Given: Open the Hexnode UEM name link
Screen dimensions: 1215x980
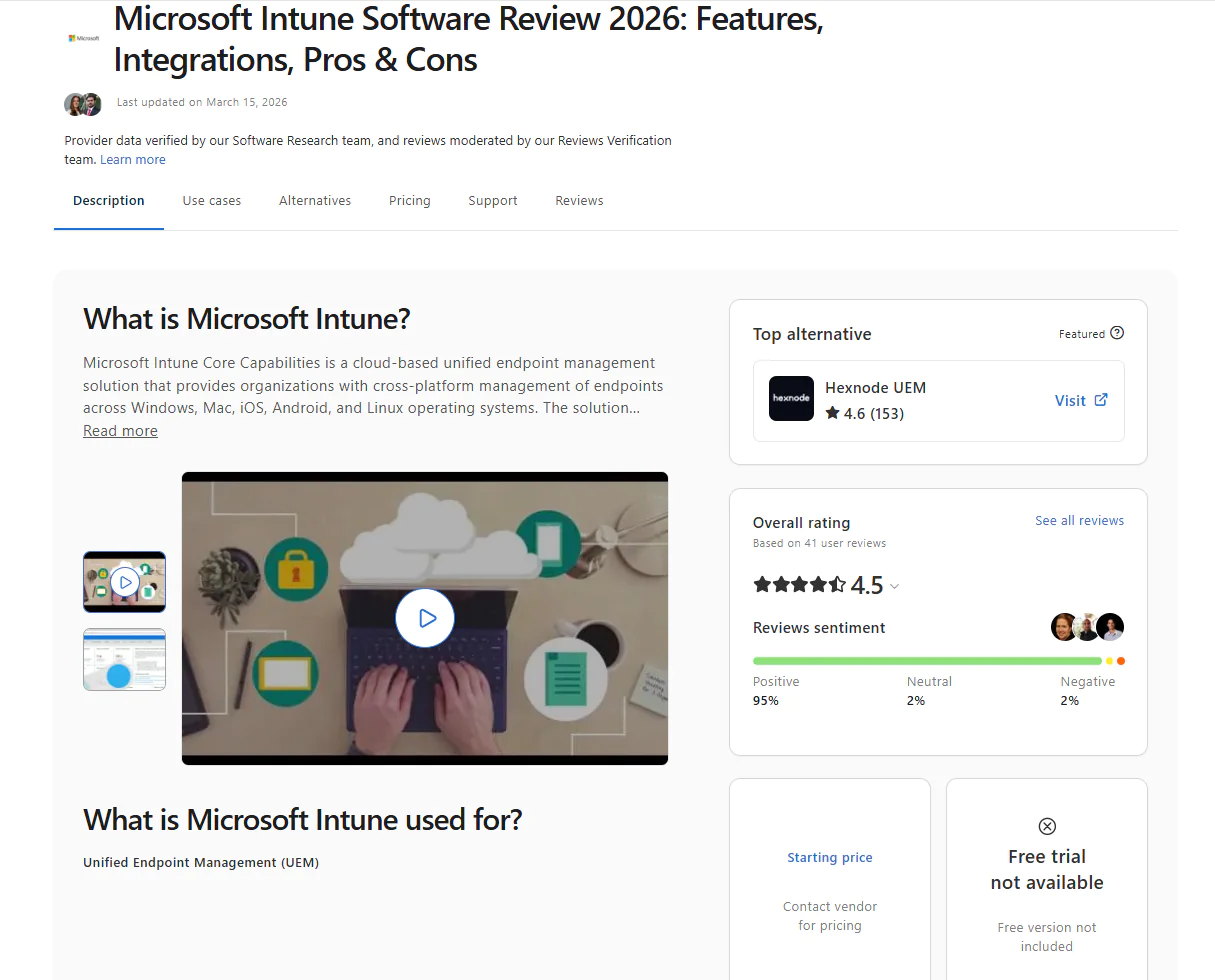Looking at the screenshot, I should pyautogui.click(x=876, y=388).
